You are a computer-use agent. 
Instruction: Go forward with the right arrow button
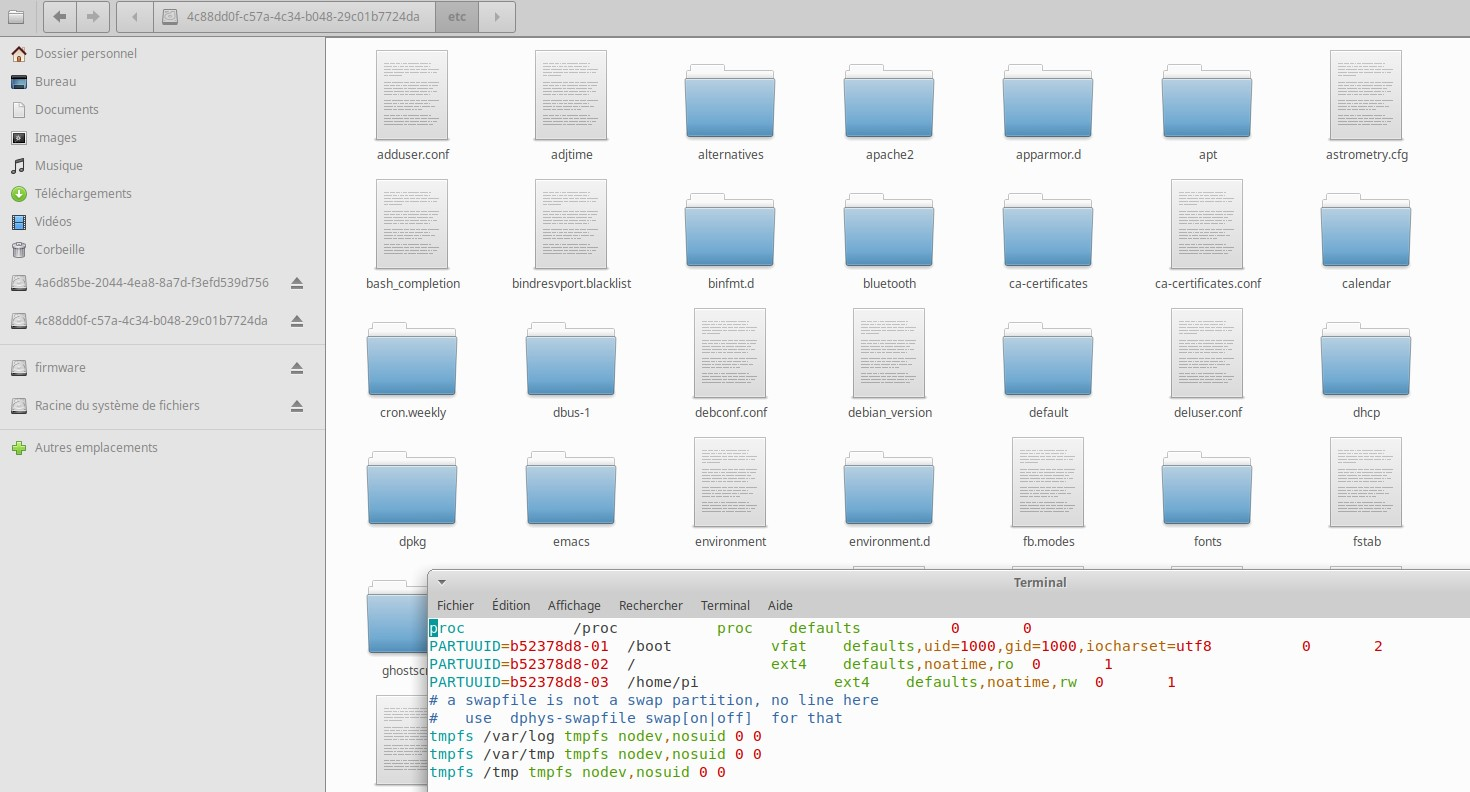93,17
